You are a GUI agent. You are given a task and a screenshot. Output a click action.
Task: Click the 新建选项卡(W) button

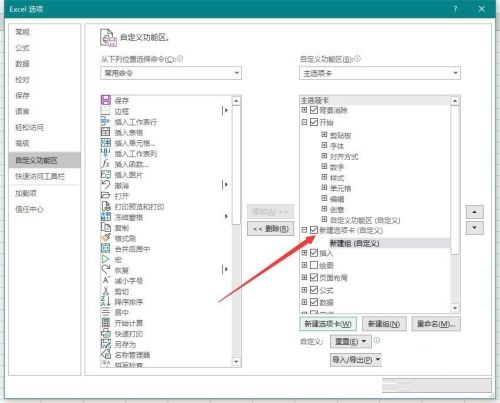(328, 324)
